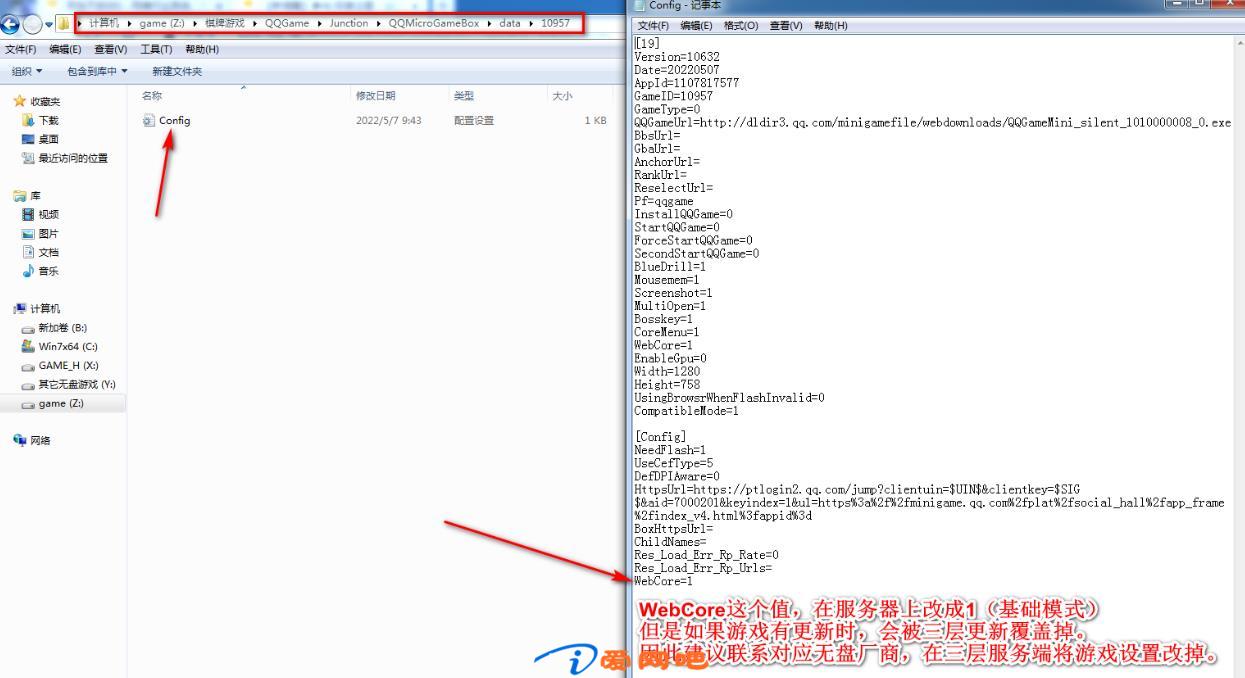The height and width of the screenshot is (678, 1245).
Task: Select 计算机 in the navigation pane
Action: coord(36,309)
